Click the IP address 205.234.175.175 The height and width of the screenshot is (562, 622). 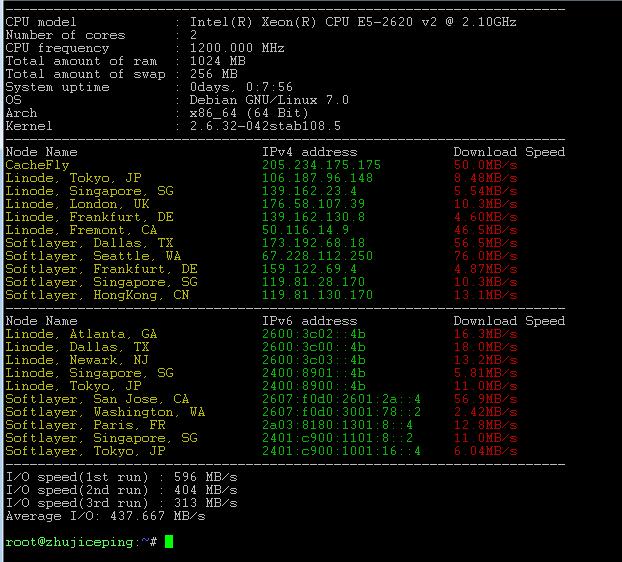(x=321, y=165)
